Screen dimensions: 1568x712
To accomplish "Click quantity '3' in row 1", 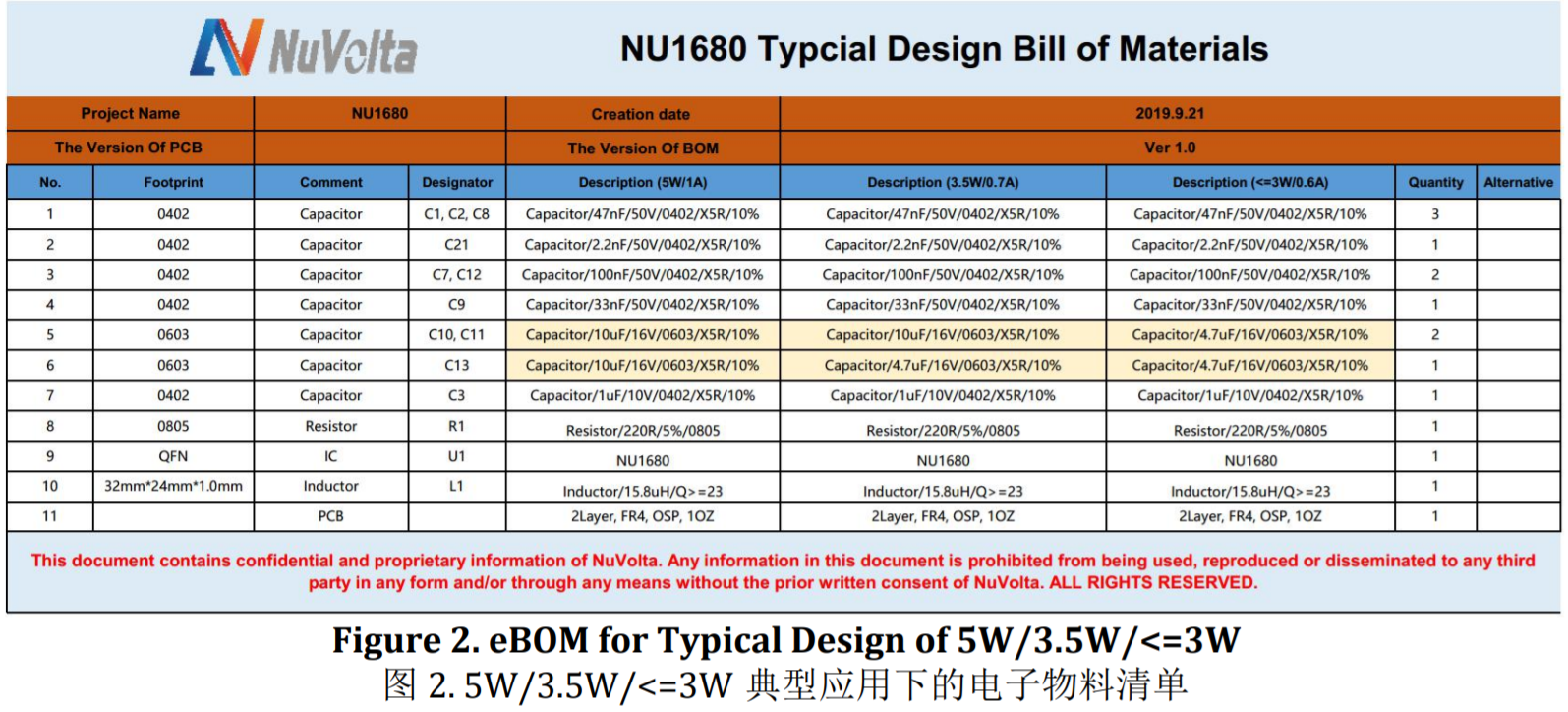I will click(1435, 213).
